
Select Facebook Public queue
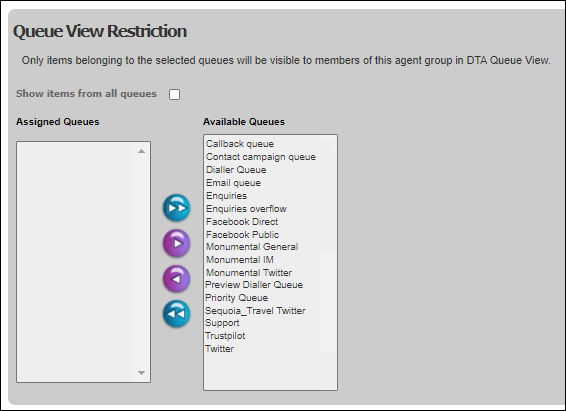[x=242, y=235]
